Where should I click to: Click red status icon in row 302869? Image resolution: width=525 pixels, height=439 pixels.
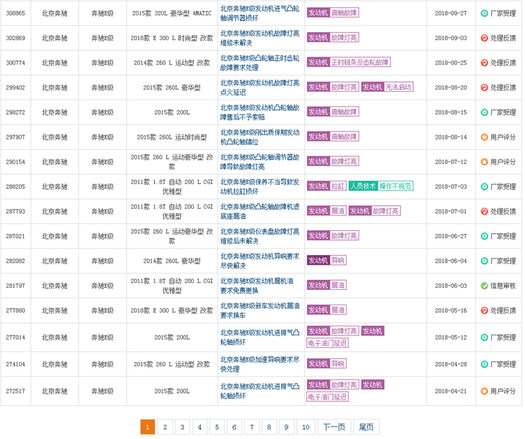(484, 38)
